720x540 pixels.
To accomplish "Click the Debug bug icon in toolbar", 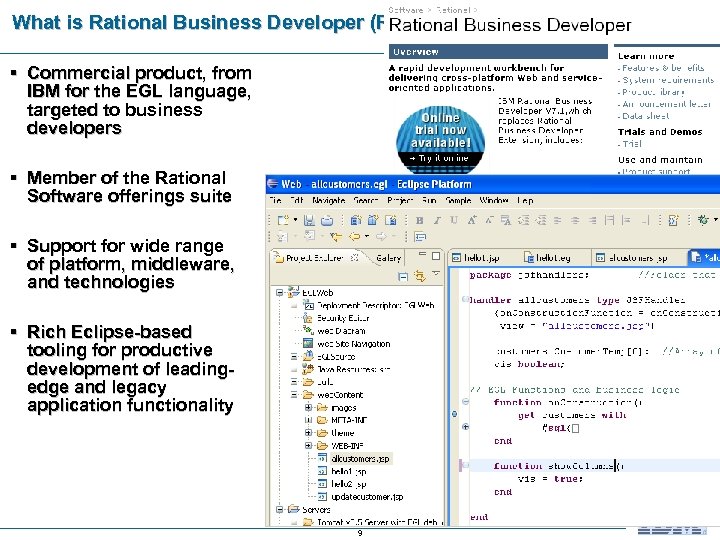I will (x=703, y=220).
